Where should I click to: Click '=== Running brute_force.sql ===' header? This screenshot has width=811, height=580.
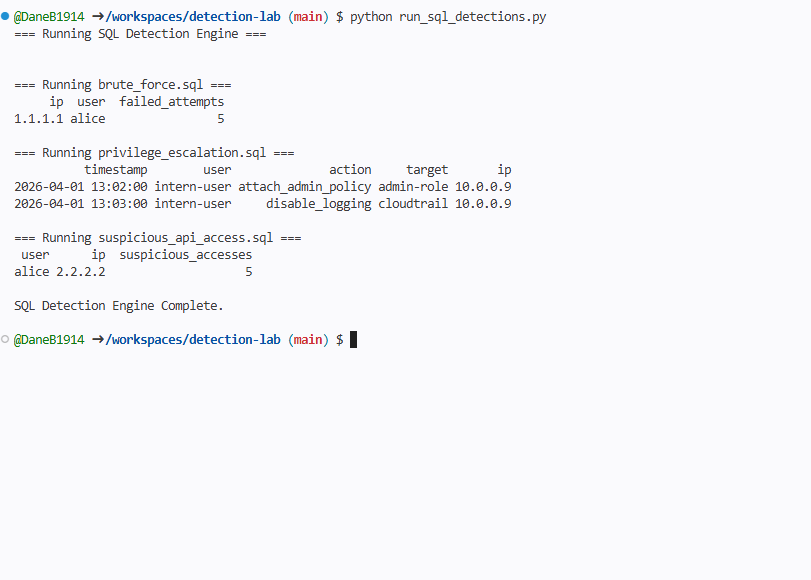coord(123,85)
